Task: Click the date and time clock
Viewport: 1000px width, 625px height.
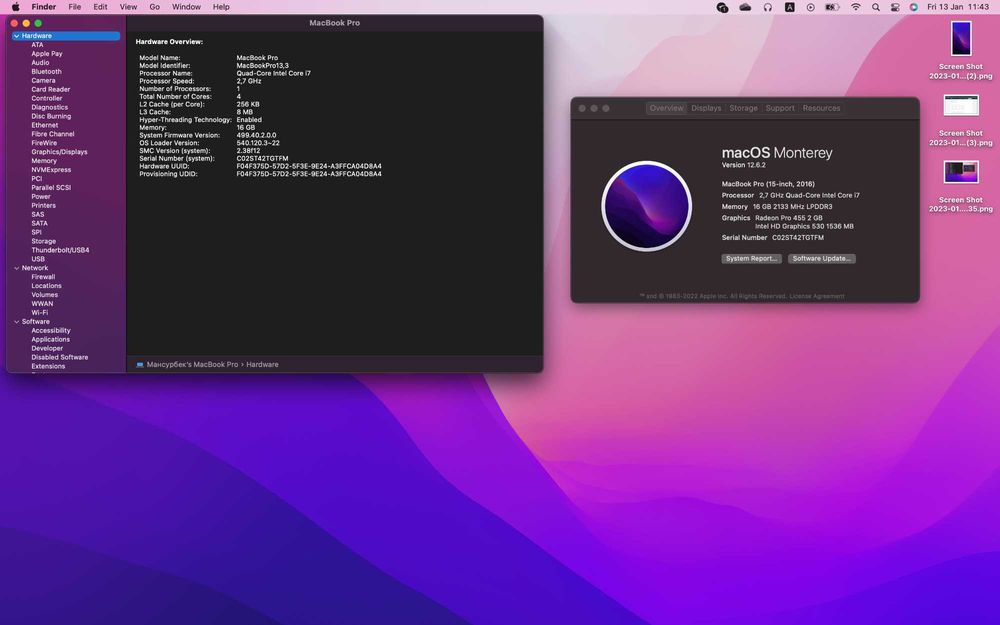Action: (x=958, y=7)
